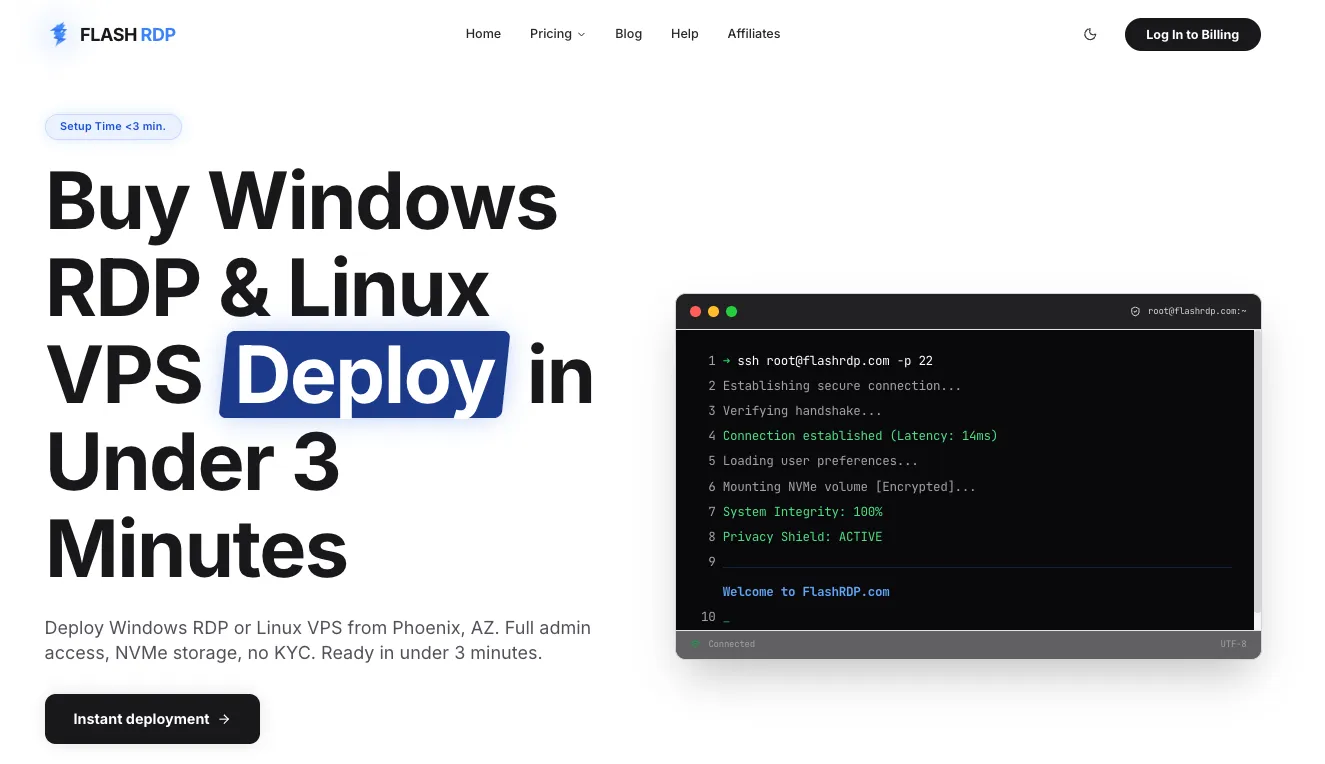The image size is (1325, 764).
Task: Open the Blog page
Action: (x=628, y=34)
